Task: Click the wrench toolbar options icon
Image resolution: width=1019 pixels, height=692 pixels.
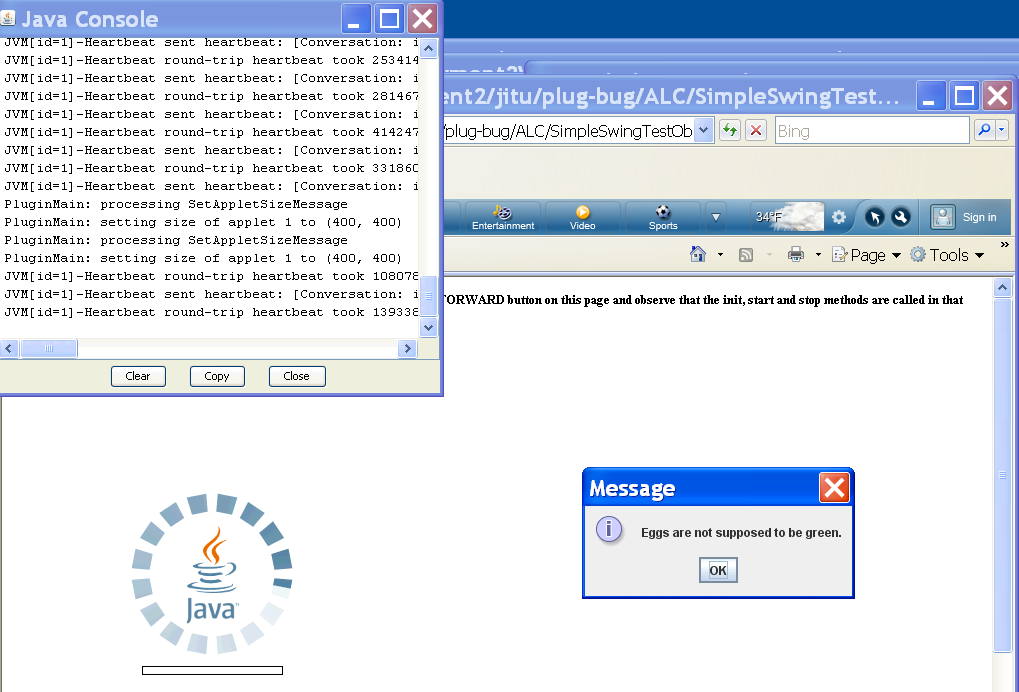Action: click(899, 217)
